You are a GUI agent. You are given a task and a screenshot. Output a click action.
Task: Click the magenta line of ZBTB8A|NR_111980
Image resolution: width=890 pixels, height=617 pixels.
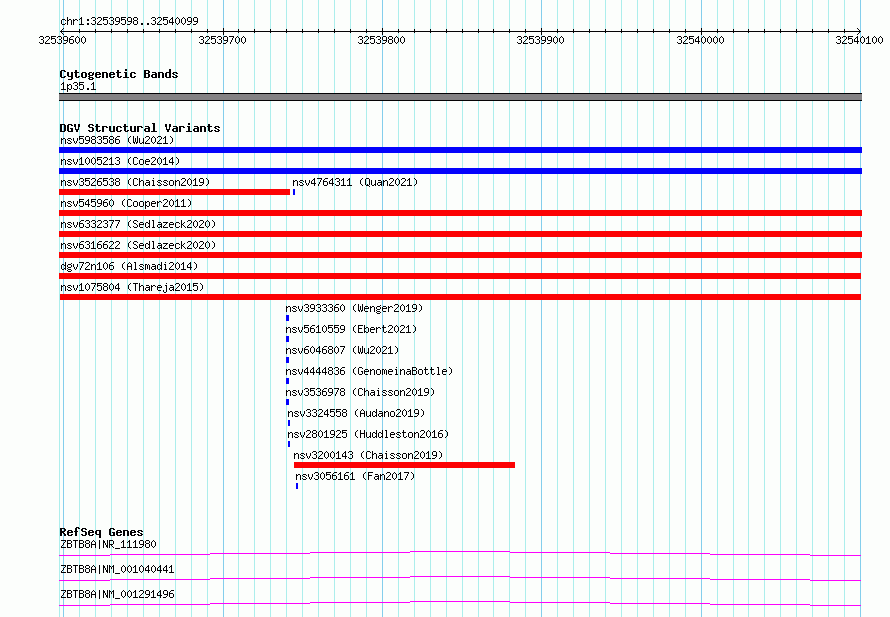point(460,553)
